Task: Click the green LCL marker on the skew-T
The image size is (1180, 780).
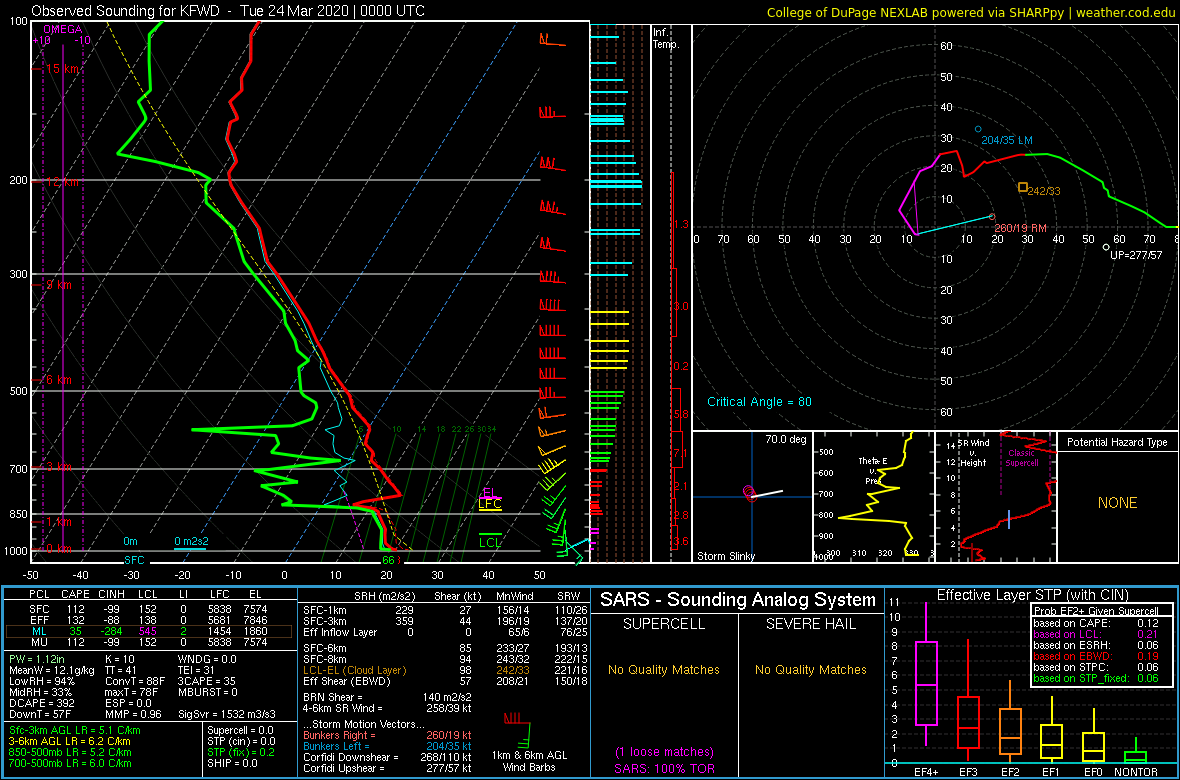Action: (x=491, y=541)
